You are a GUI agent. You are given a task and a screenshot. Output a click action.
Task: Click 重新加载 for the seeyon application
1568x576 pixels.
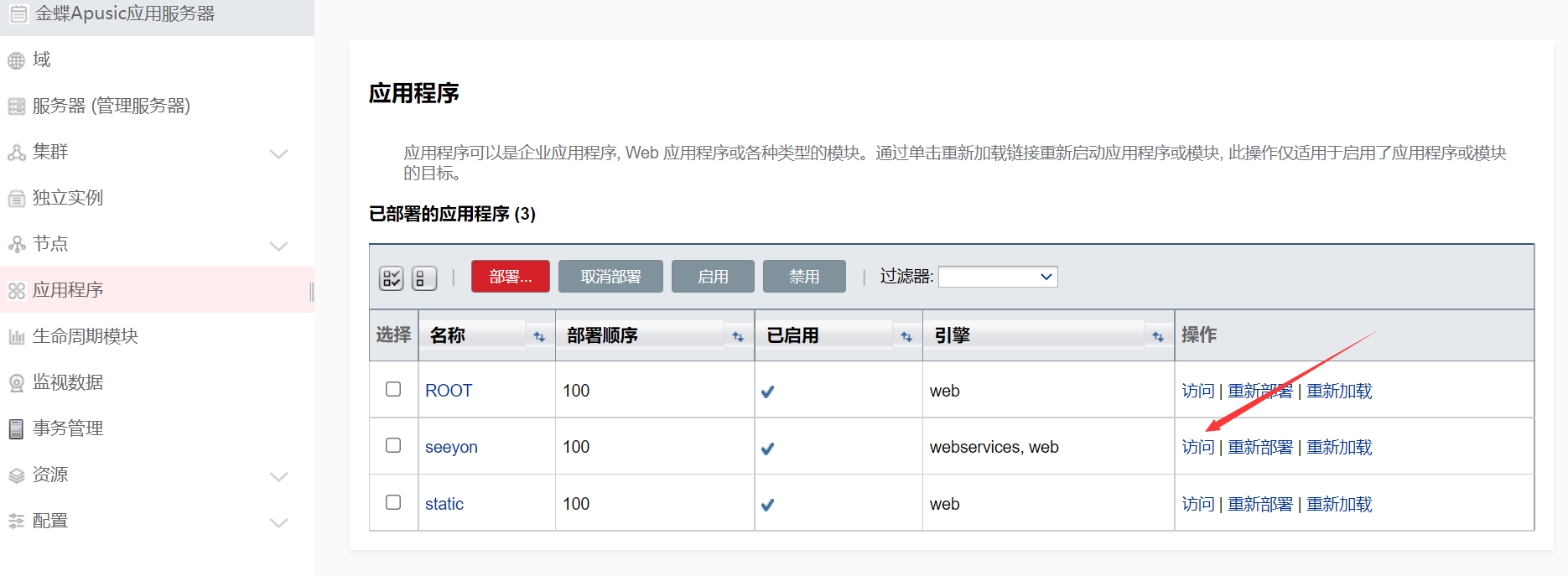[1339, 448]
